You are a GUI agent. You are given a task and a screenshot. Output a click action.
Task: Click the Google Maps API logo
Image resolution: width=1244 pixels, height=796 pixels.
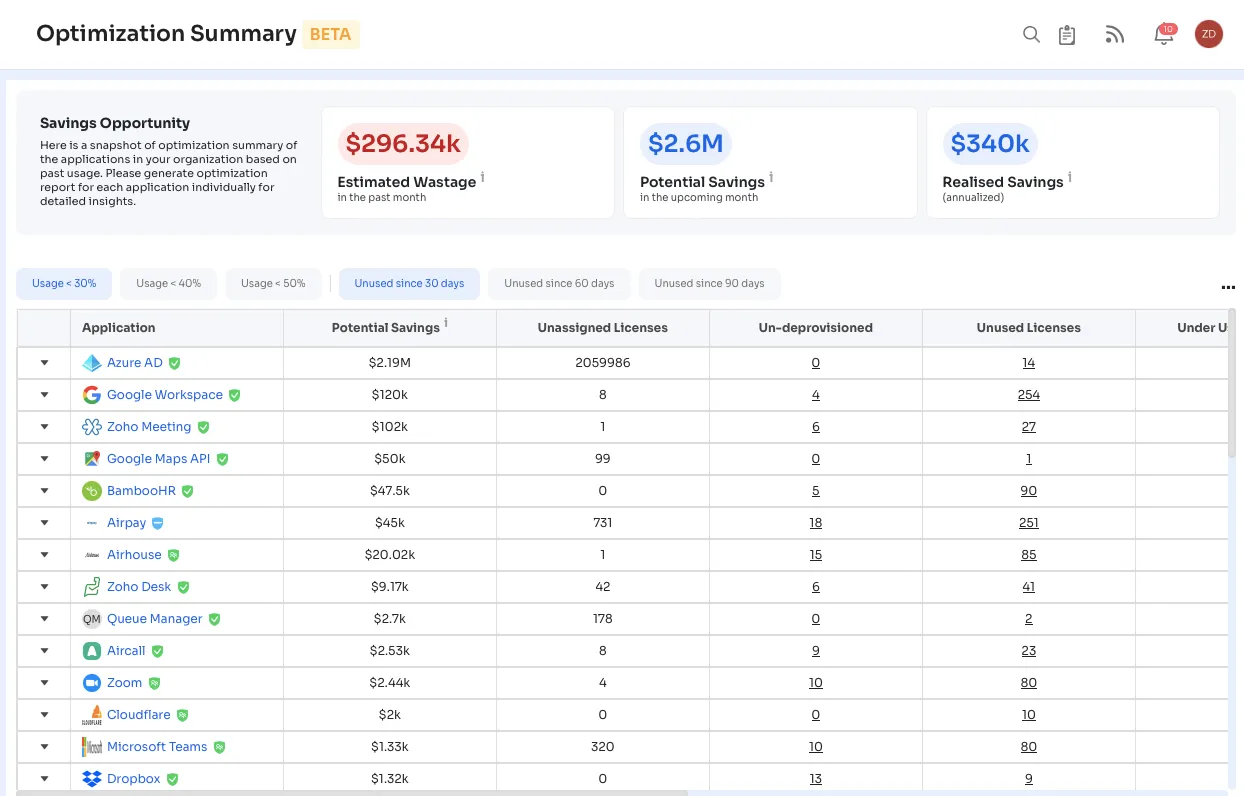[92, 459]
